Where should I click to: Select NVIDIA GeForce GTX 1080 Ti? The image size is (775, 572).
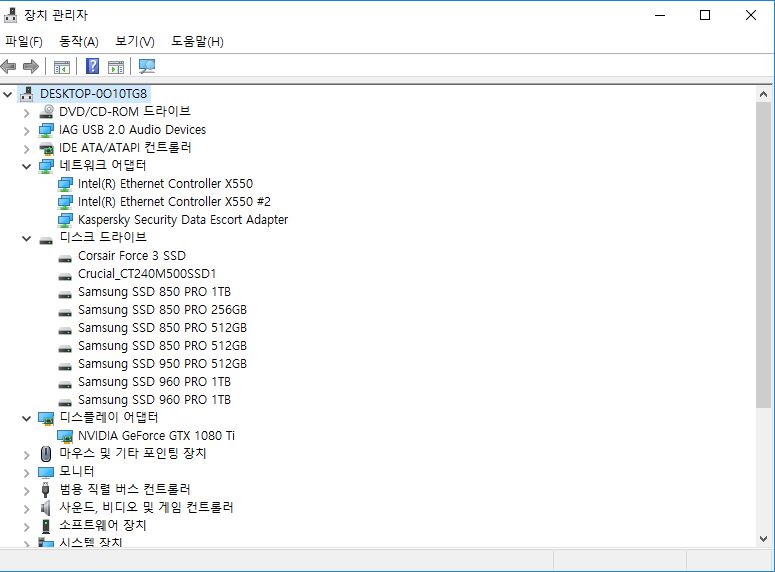click(x=156, y=436)
